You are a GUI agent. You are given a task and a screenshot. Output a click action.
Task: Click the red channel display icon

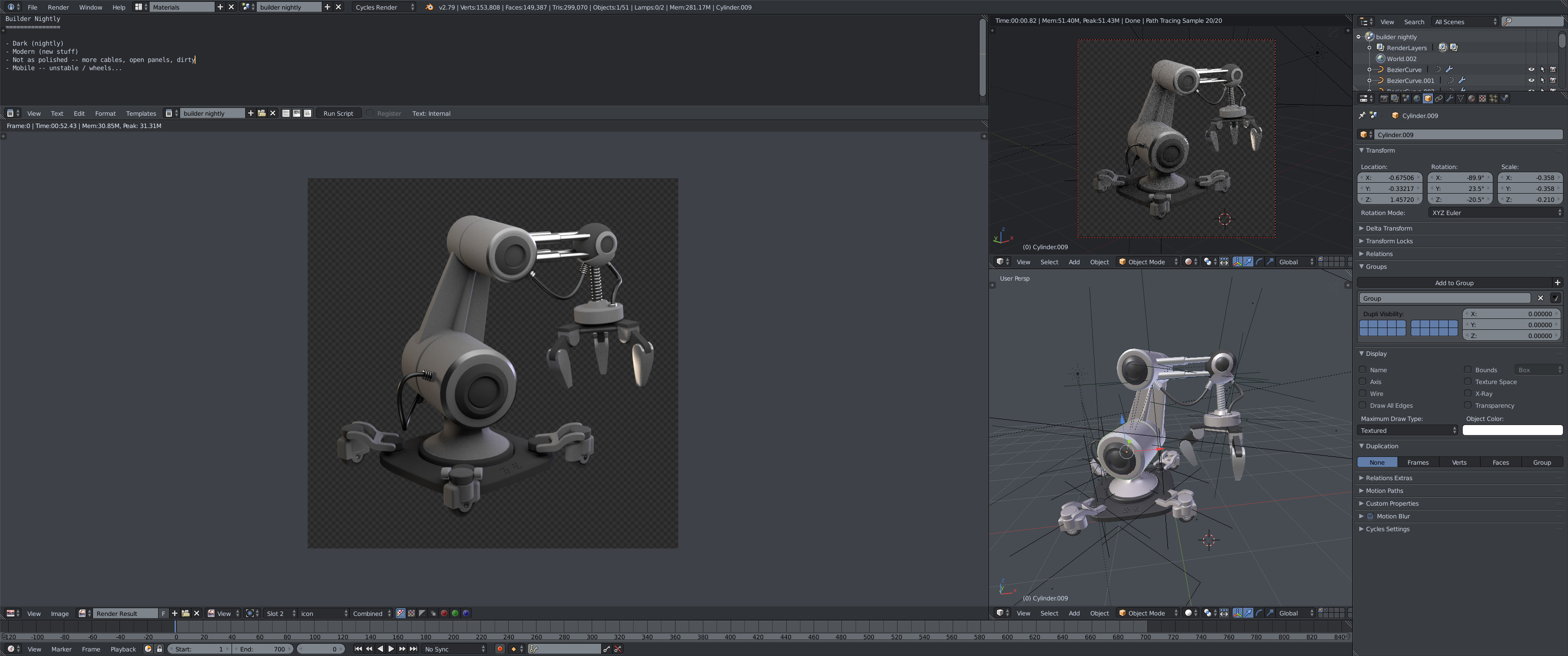[444, 613]
